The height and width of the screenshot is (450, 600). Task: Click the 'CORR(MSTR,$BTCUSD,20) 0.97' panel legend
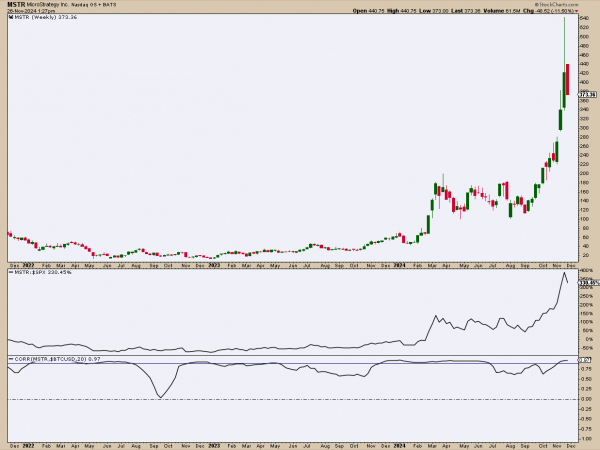[57, 359]
